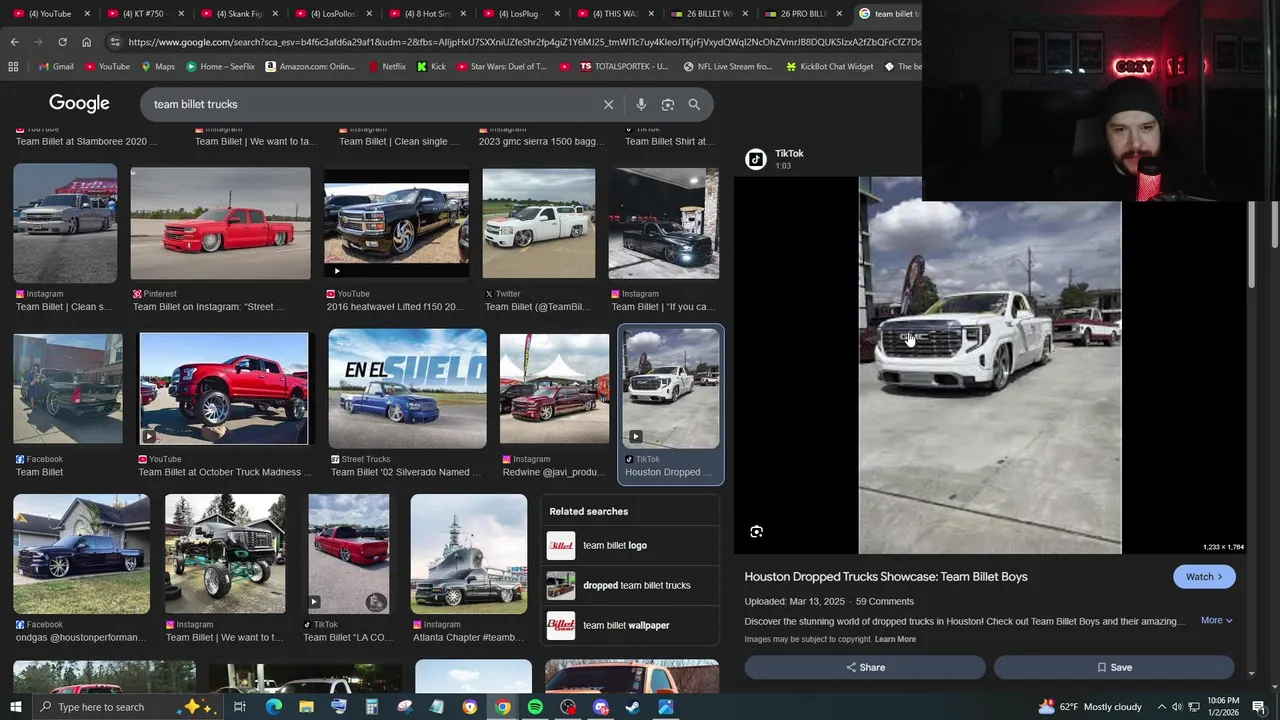Open Pinterest red lowered truck thumbnail
Viewport: 1280px width, 720px height.
pos(220,223)
